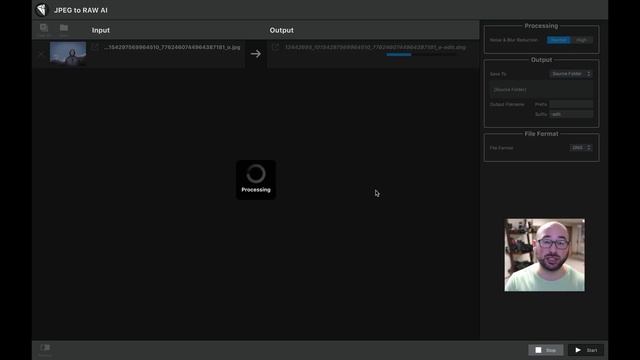Click the output file name ending in _o-edit.dng
This screenshot has width=640, height=360.
(375, 47)
